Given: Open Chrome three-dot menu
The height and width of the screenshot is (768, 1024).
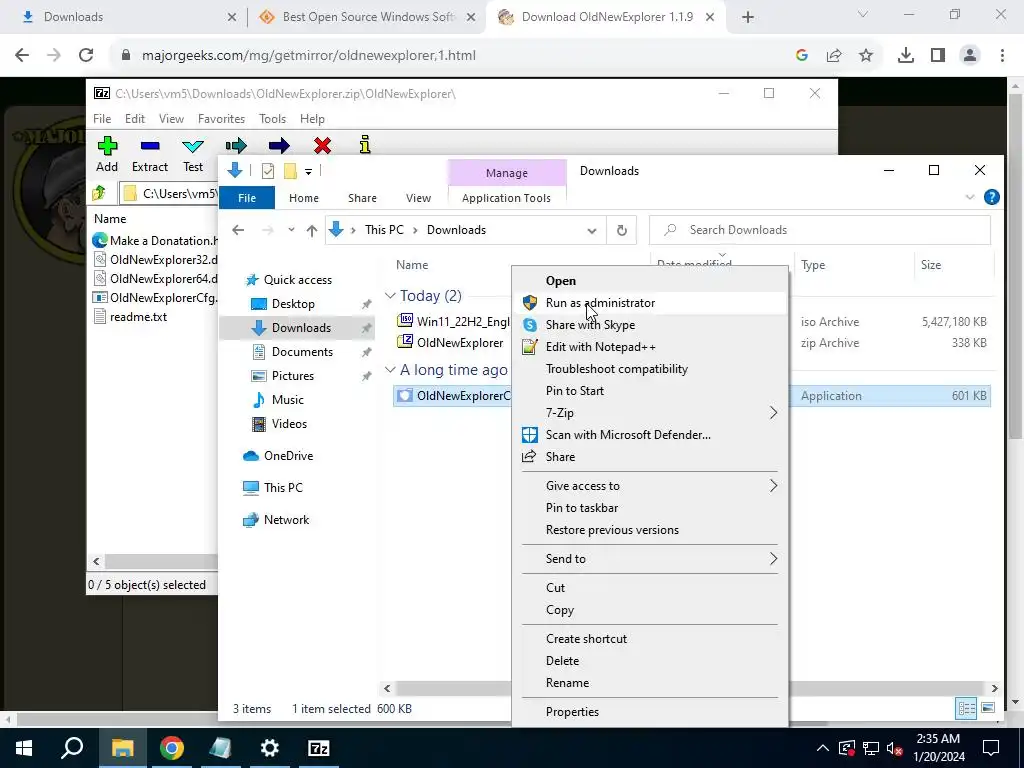Looking at the screenshot, I should point(1002,56).
